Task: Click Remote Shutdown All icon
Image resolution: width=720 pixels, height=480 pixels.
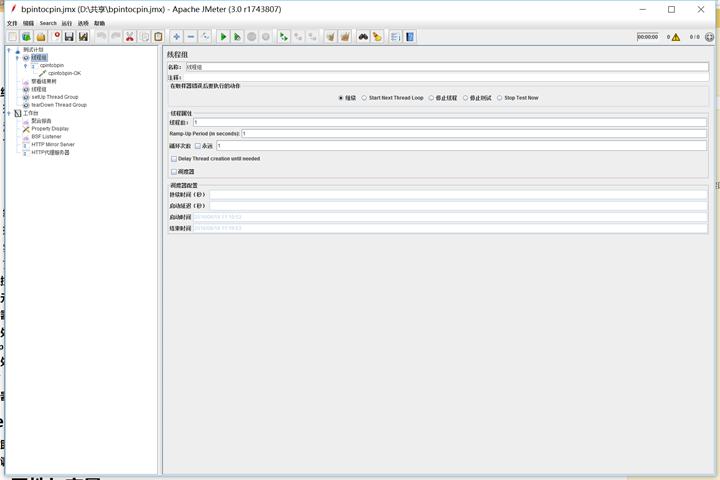Action: [x=313, y=37]
